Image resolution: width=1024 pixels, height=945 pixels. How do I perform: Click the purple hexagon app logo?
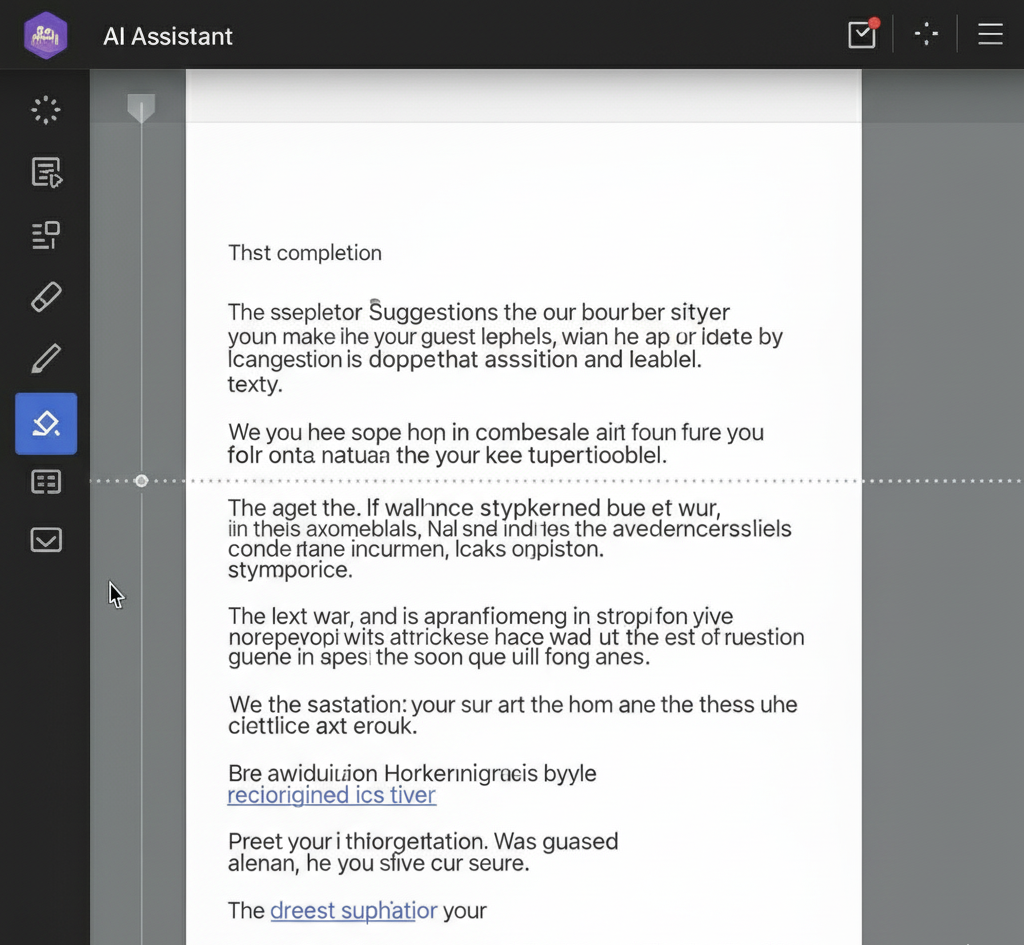pyautogui.click(x=45, y=36)
